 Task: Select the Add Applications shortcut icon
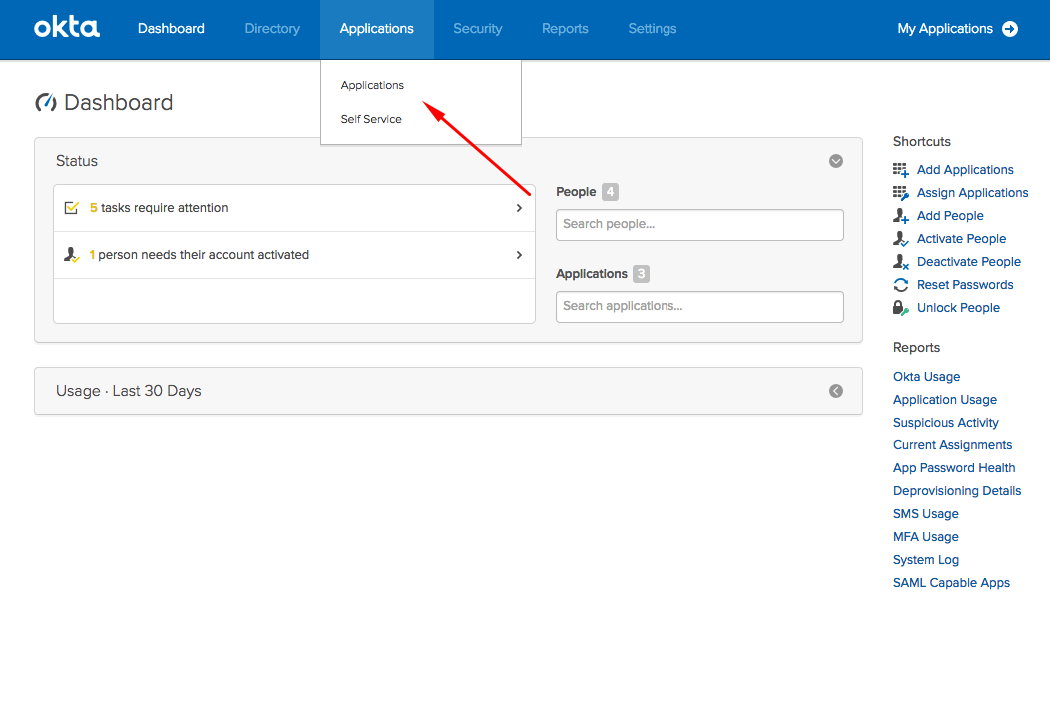coord(898,169)
